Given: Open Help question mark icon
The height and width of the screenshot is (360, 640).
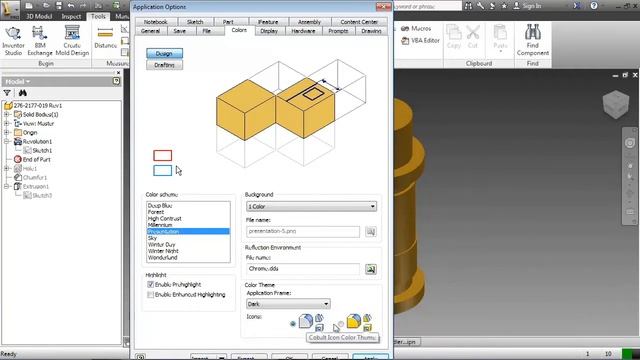Looking at the screenshot, I should click(x=594, y=6).
